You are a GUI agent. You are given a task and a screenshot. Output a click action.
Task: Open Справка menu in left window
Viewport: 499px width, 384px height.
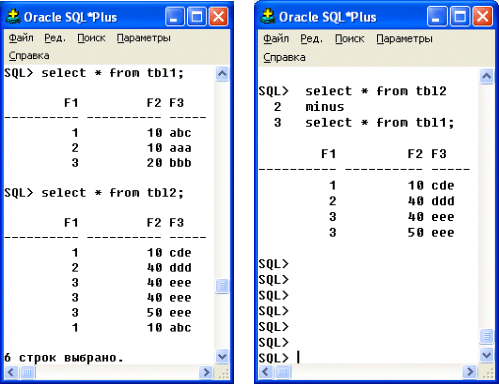[29, 55]
